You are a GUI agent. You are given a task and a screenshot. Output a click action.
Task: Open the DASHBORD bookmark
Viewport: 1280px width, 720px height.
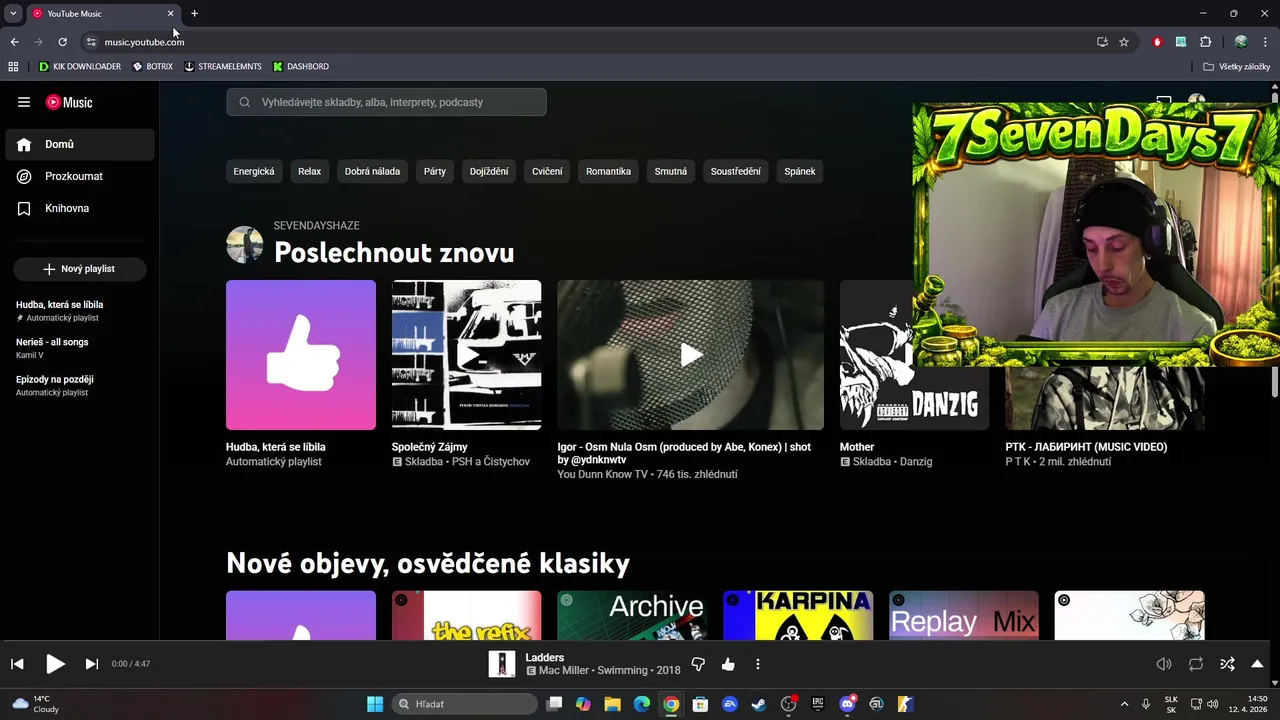(x=300, y=66)
